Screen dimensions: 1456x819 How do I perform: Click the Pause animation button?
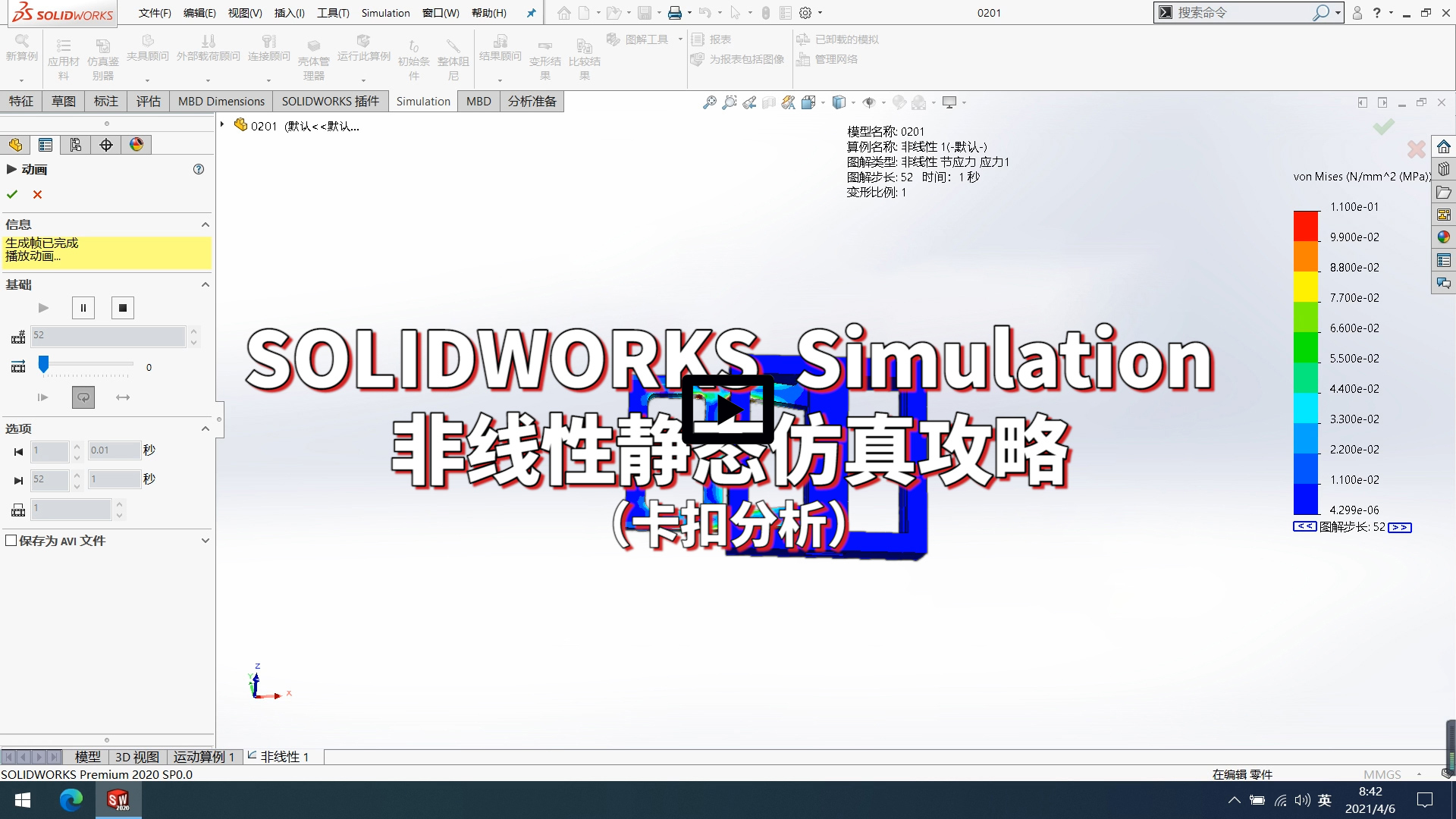point(83,308)
